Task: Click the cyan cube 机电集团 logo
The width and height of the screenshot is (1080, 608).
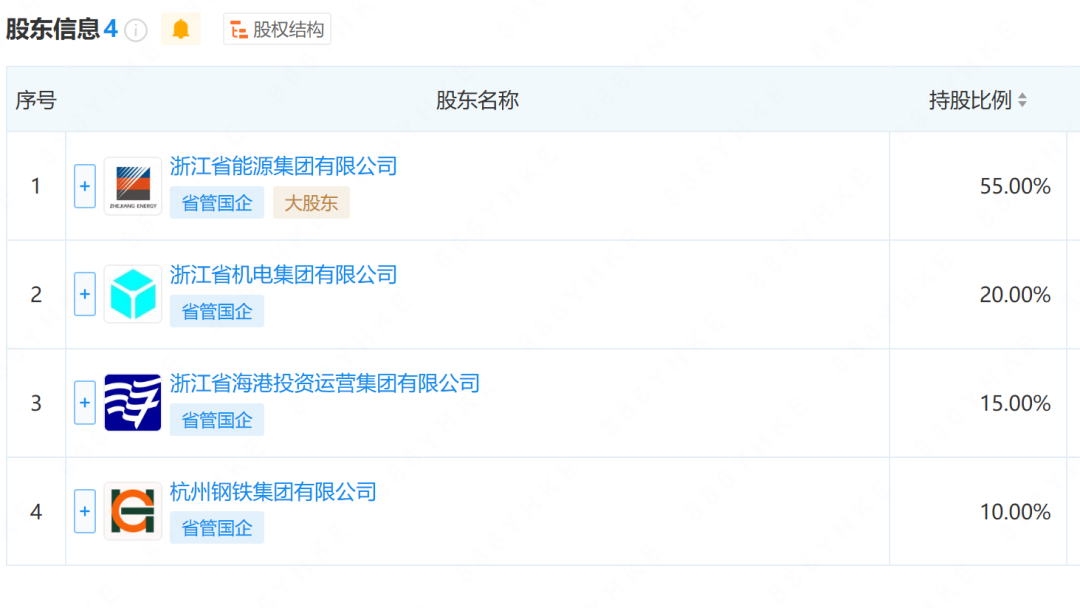Action: [133, 294]
